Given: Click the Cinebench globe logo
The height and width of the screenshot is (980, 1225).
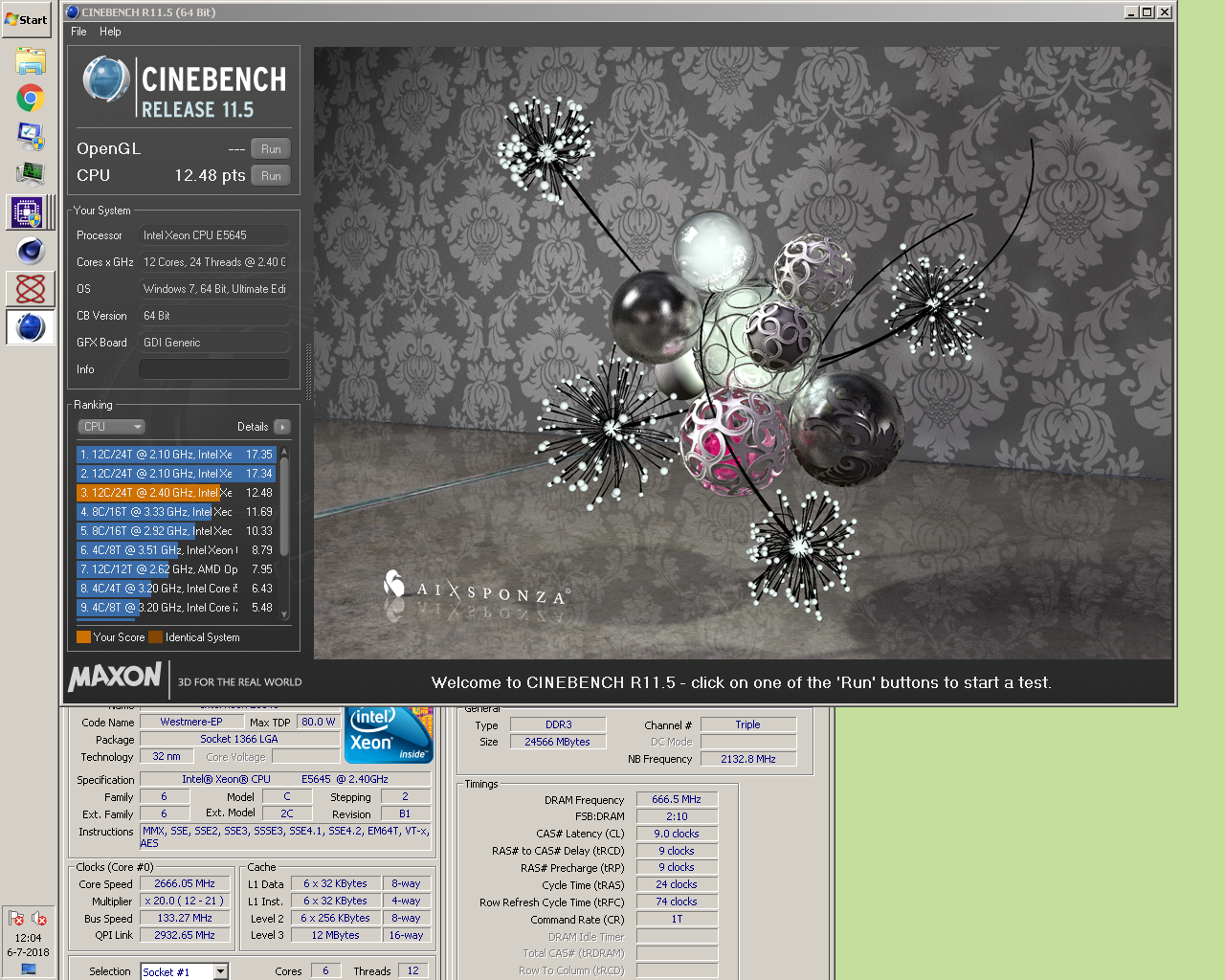Looking at the screenshot, I should 105,79.
